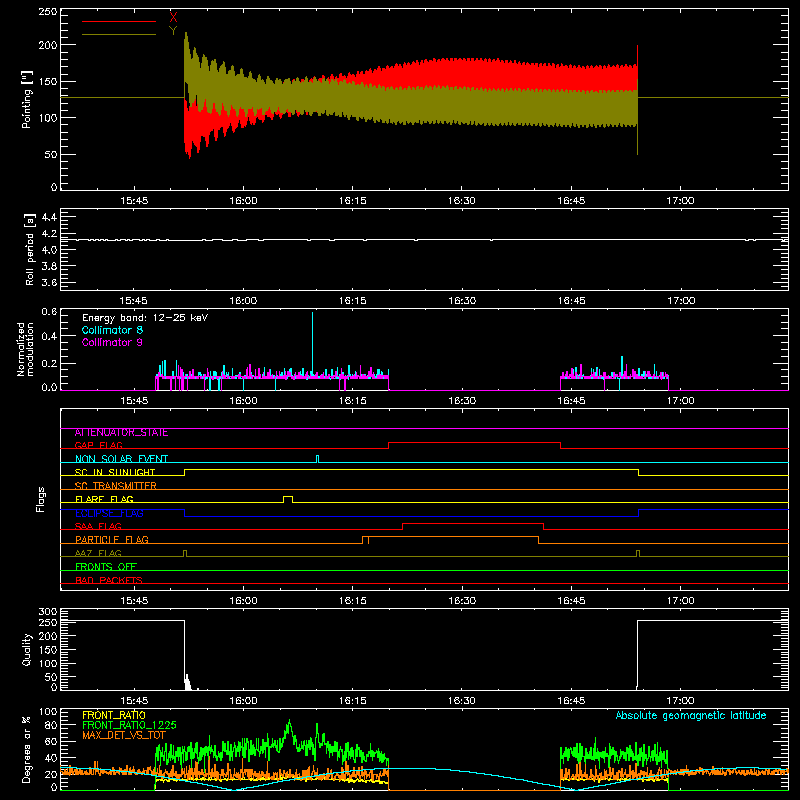Select the green FRONT_RATIO_1225 legend entry
Viewport: 800px width, 800px height.
(129, 725)
